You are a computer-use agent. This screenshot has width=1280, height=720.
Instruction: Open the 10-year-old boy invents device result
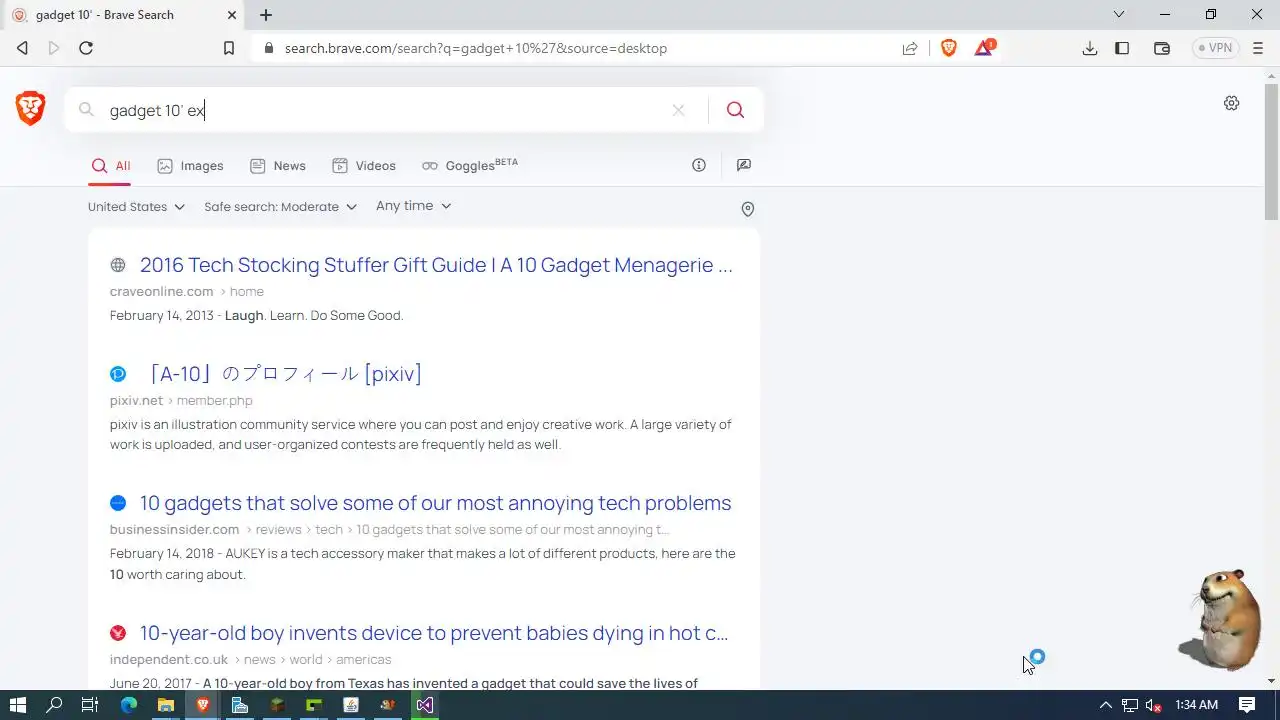pyautogui.click(x=434, y=633)
